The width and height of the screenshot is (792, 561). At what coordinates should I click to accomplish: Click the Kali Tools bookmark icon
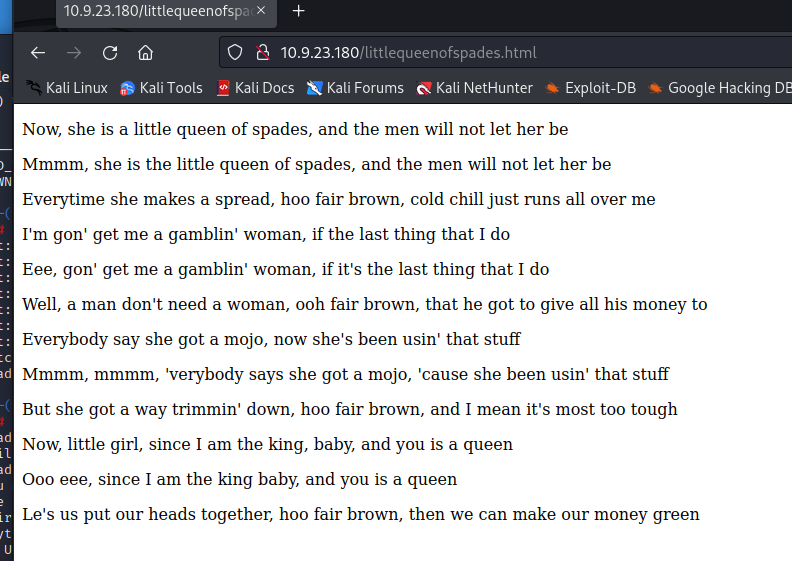127,88
